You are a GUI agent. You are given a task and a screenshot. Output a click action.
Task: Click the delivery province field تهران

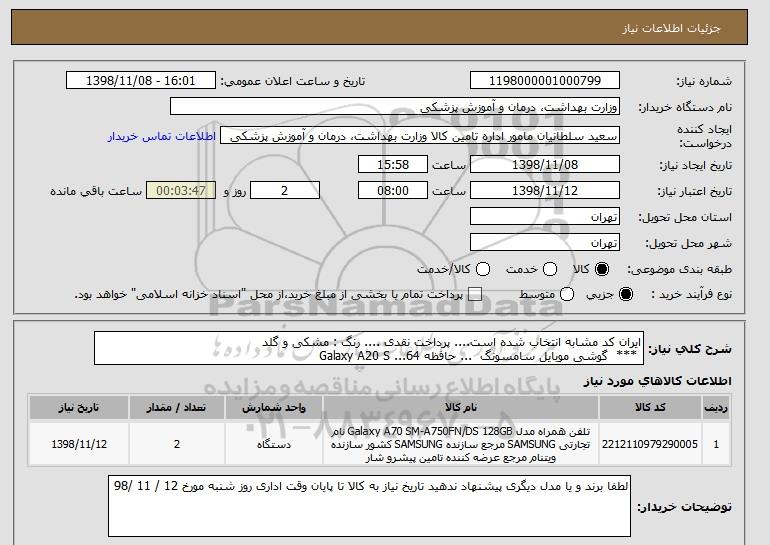tap(545, 217)
